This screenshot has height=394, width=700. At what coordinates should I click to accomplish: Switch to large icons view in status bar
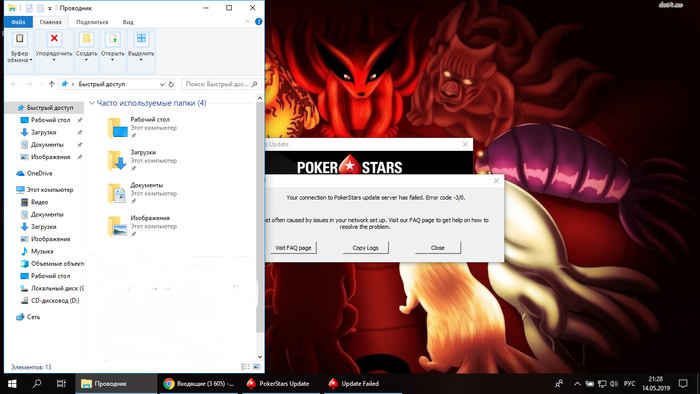pyautogui.click(x=257, y=367)
